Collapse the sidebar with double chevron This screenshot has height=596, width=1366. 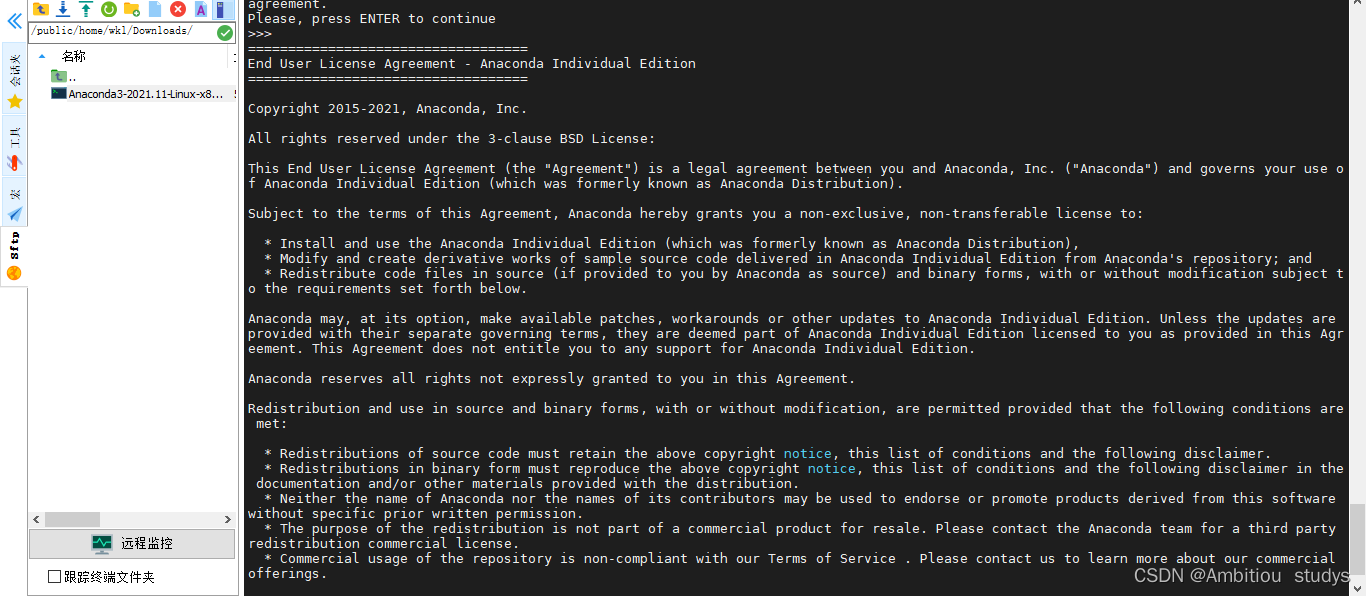(14, 20)
